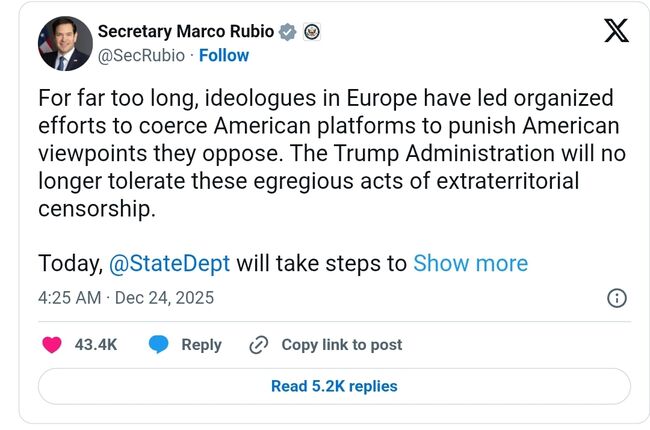Click the government seal badge icon
The image size is (650, 430).
(311, 32)
